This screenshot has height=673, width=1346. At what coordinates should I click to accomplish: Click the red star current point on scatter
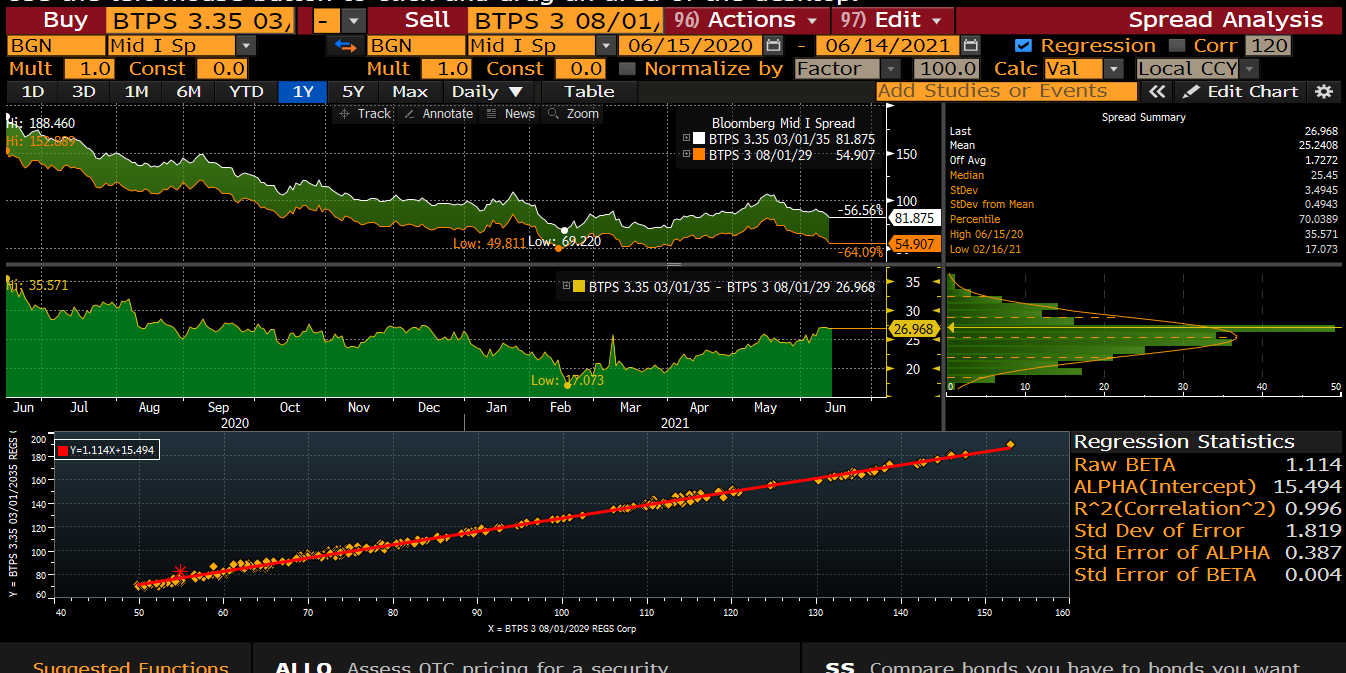point(180,572)
